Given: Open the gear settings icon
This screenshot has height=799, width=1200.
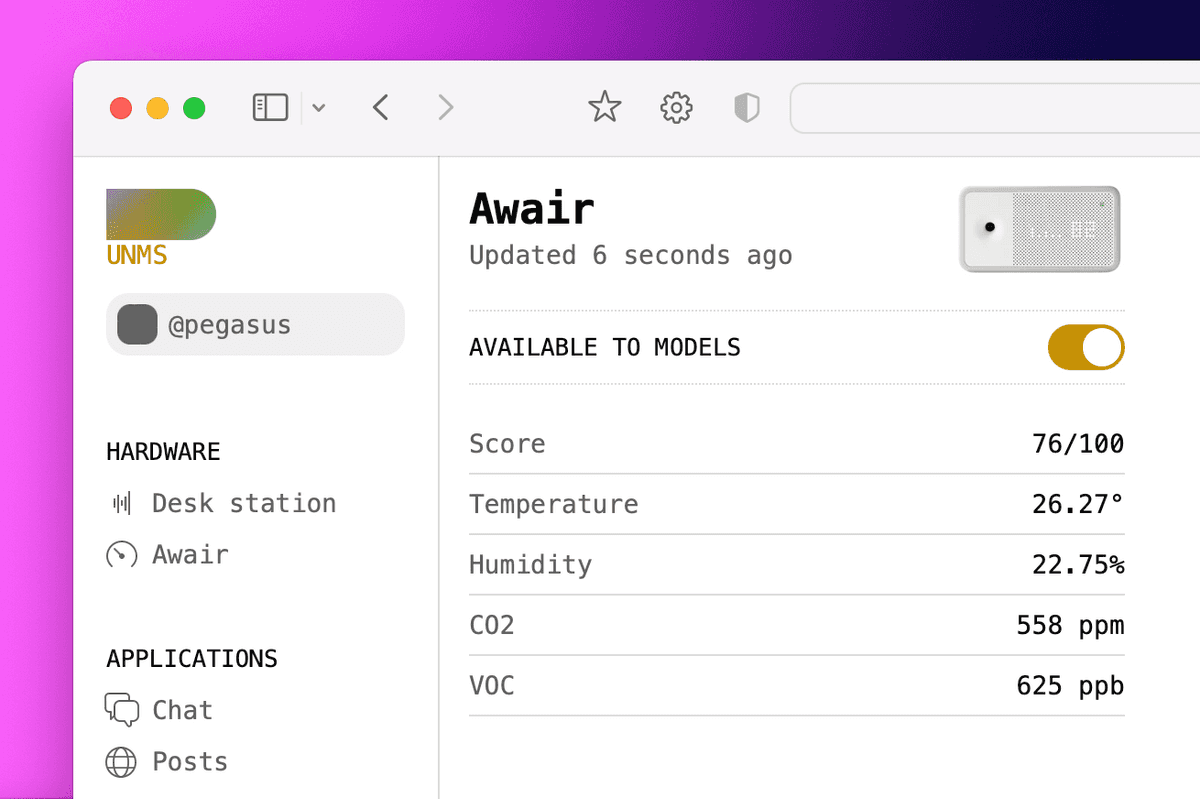Looking at the screenshot, I should click(x=677, y=108).
